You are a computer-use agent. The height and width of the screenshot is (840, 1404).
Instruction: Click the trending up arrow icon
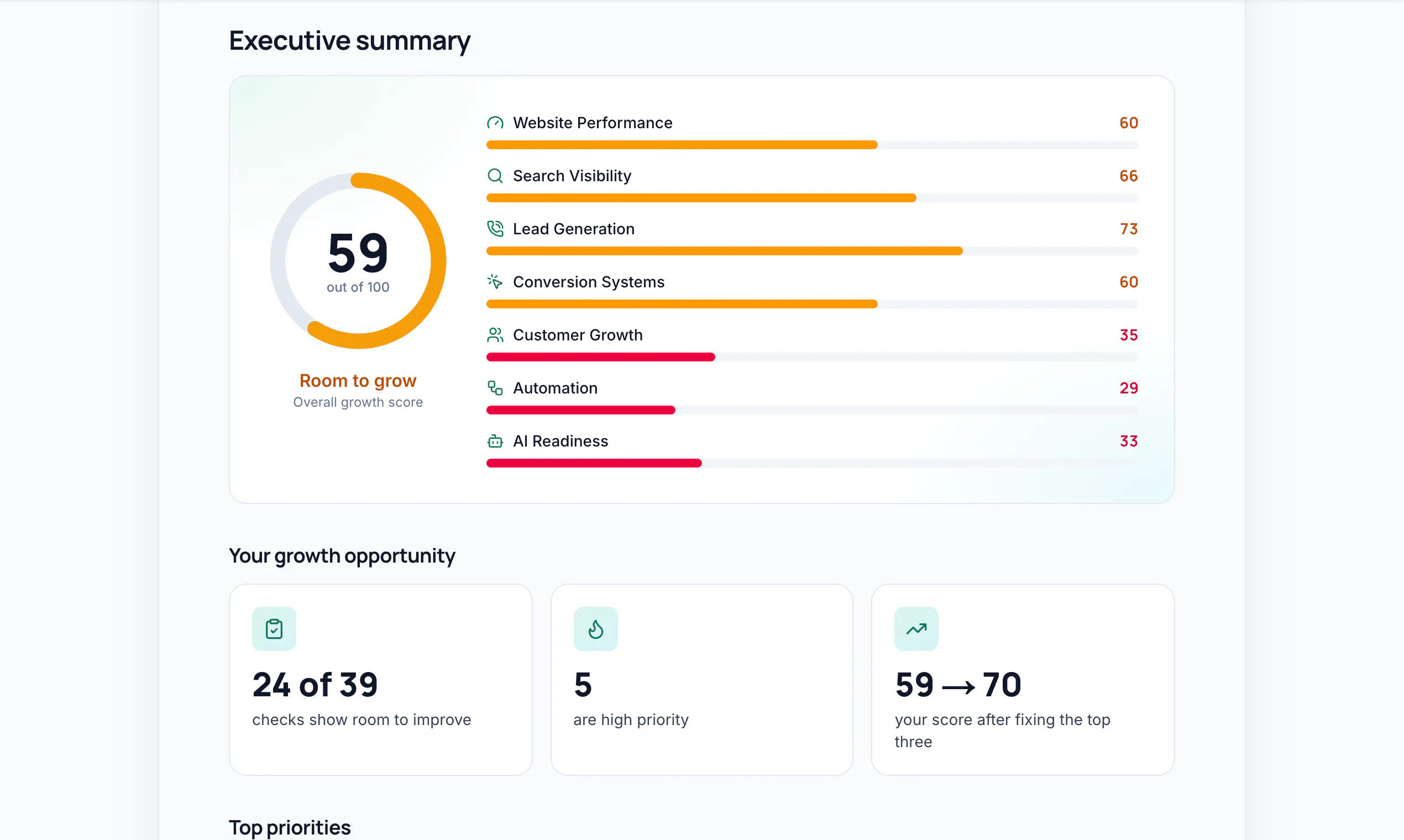point(916,629)
